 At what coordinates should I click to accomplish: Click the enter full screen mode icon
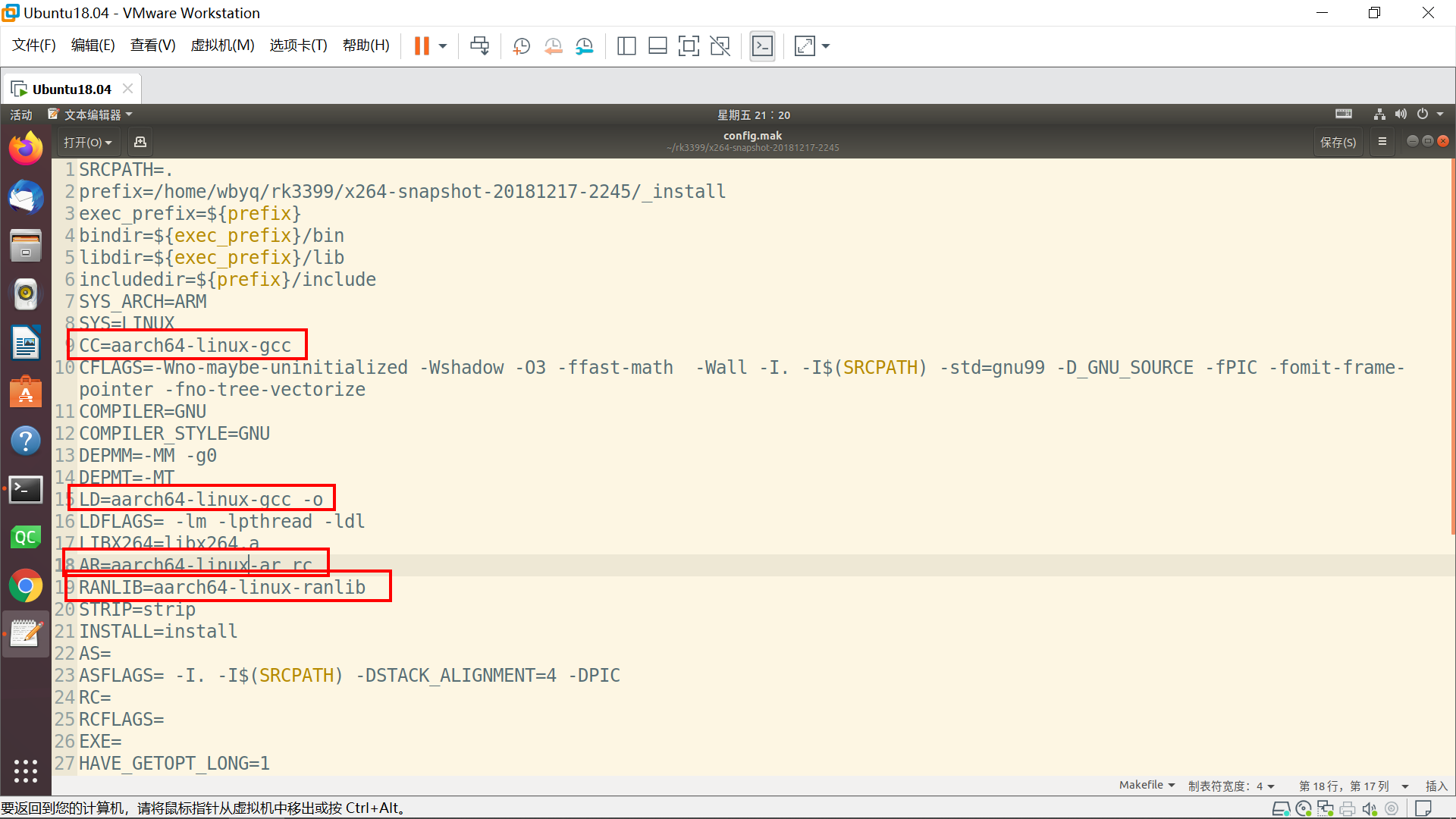(688, 46)
